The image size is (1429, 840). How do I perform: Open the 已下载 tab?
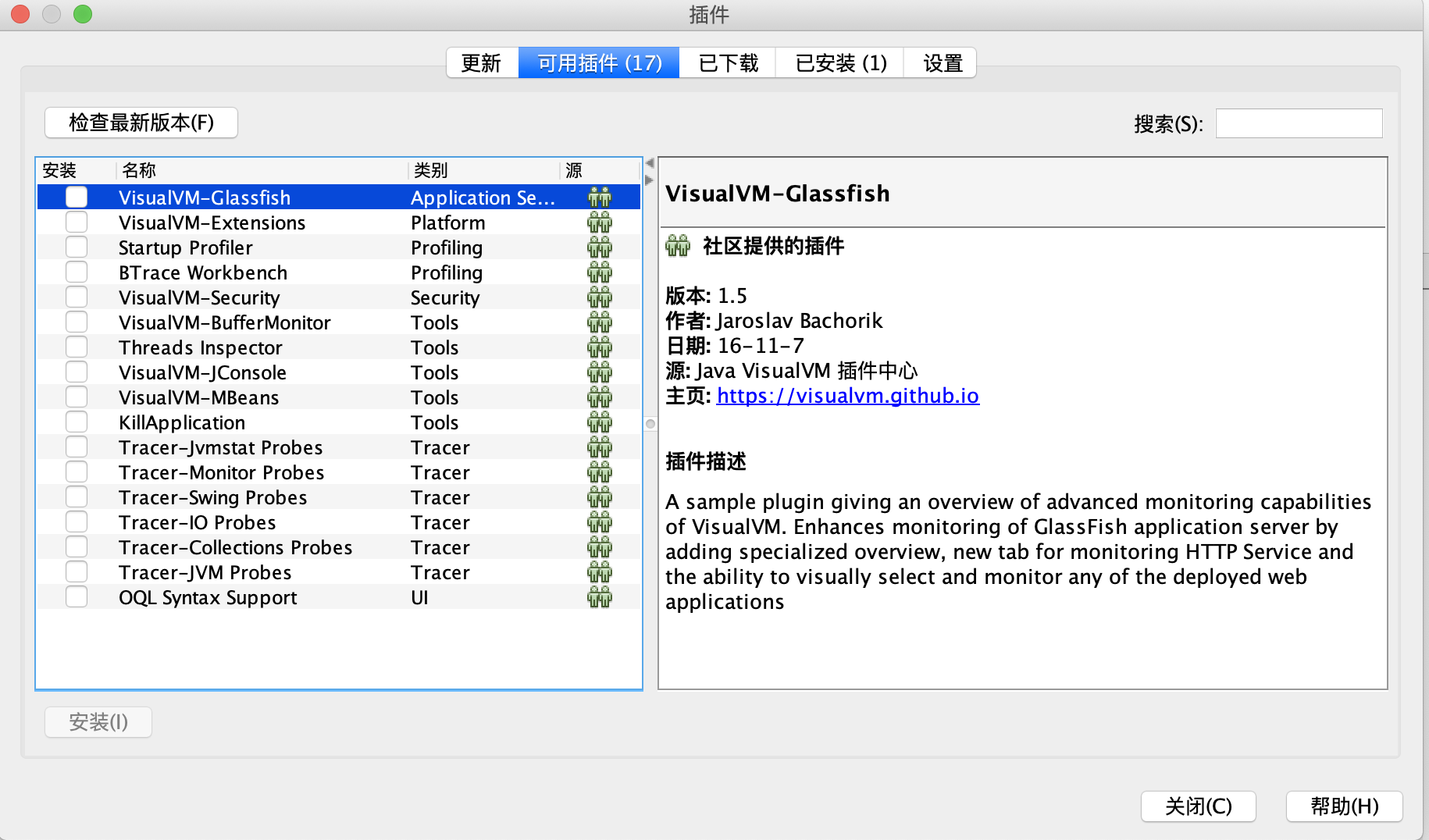(728, 62)
